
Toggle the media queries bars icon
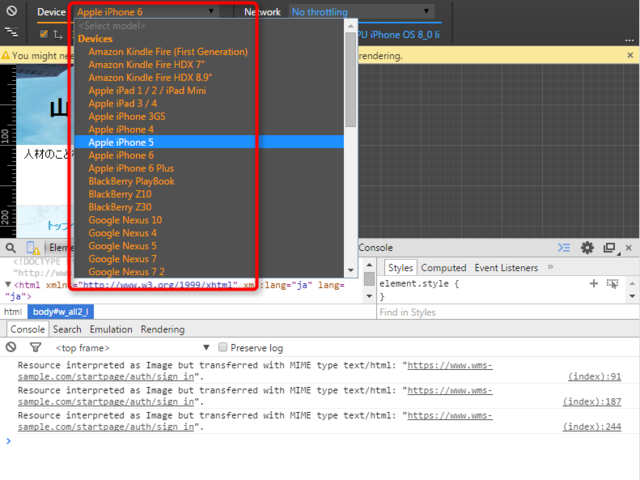click(11, 32)
